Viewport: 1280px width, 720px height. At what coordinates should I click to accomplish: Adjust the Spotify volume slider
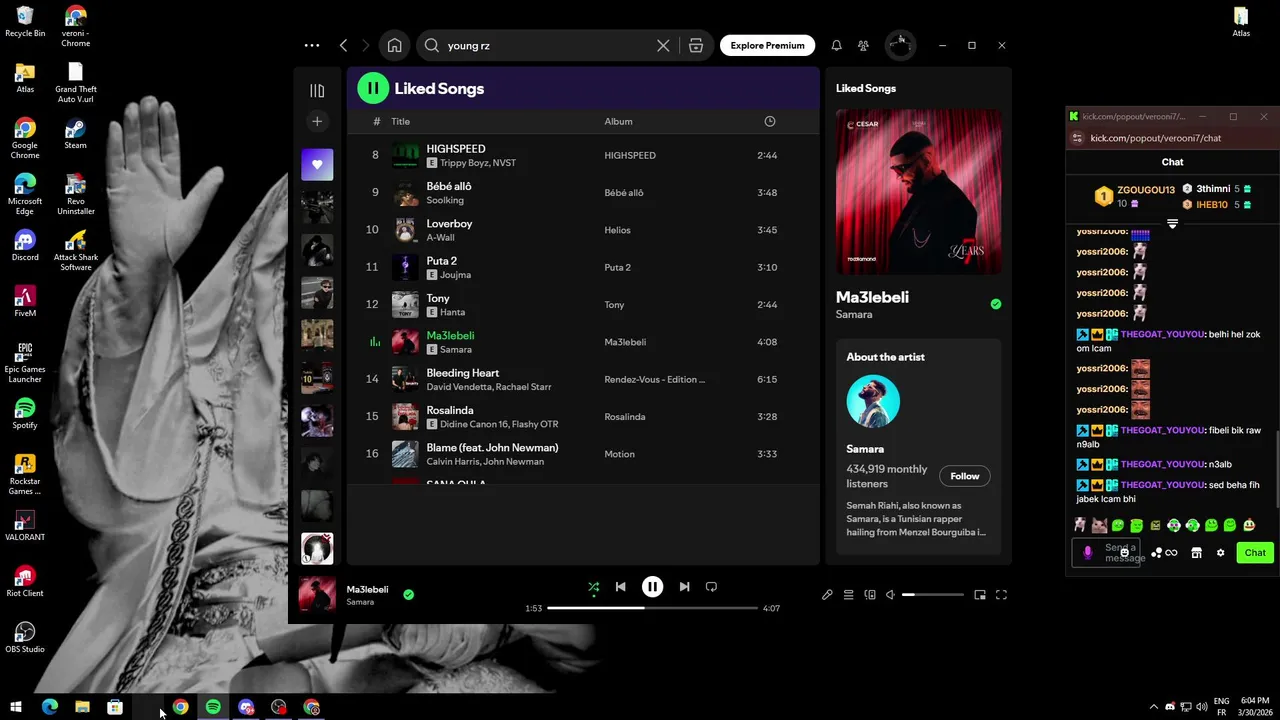pyautogui.click(x=933, y=595)
